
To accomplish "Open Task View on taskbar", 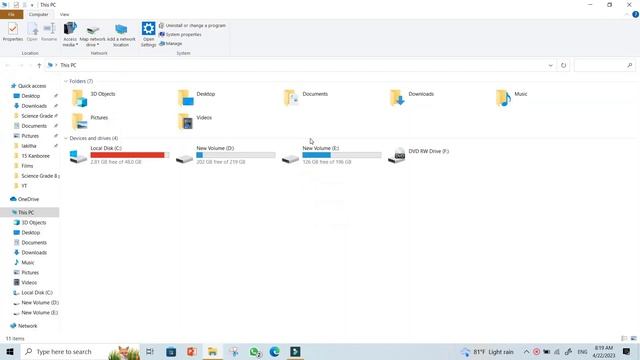I will (150, 351).
